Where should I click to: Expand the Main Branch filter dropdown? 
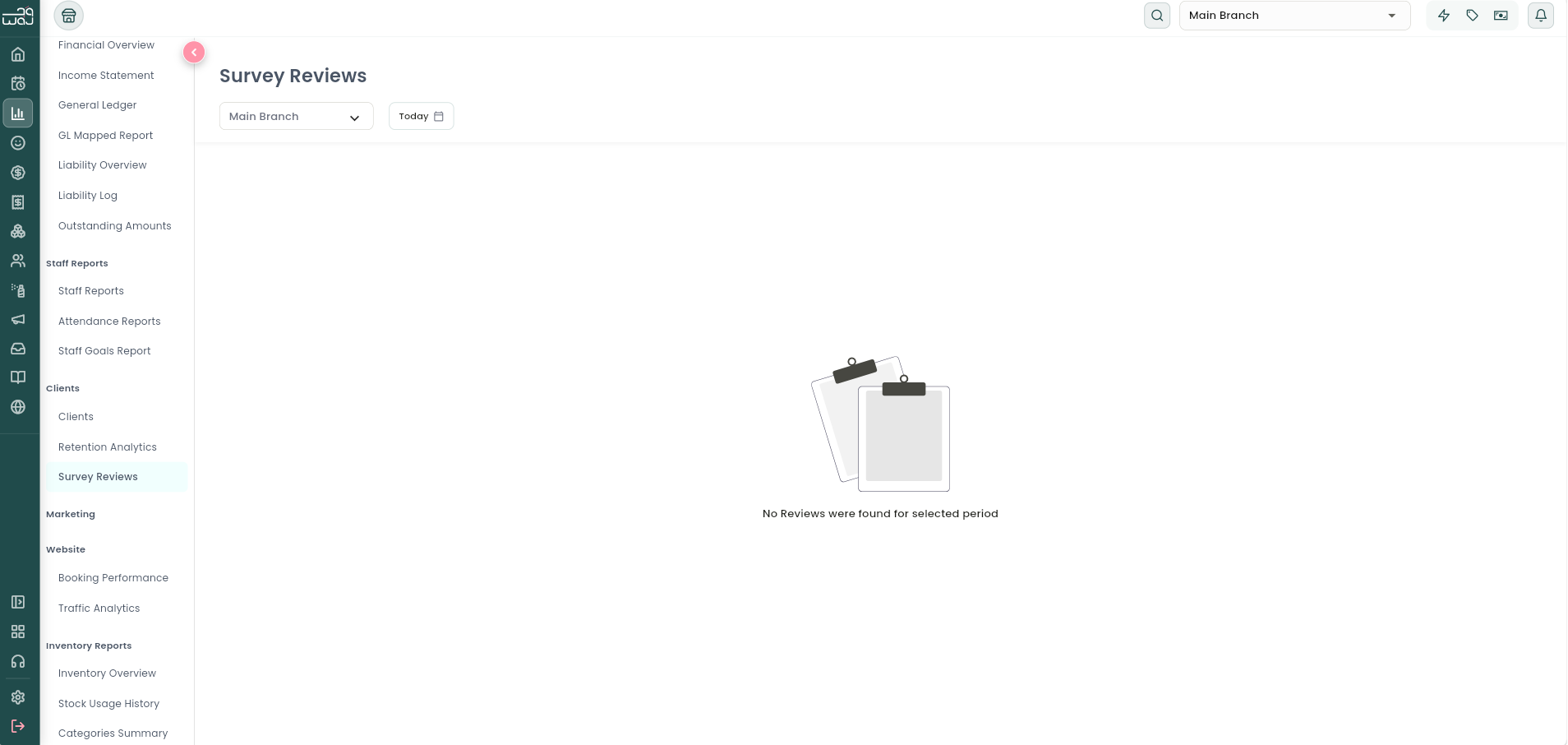point(296,116)
